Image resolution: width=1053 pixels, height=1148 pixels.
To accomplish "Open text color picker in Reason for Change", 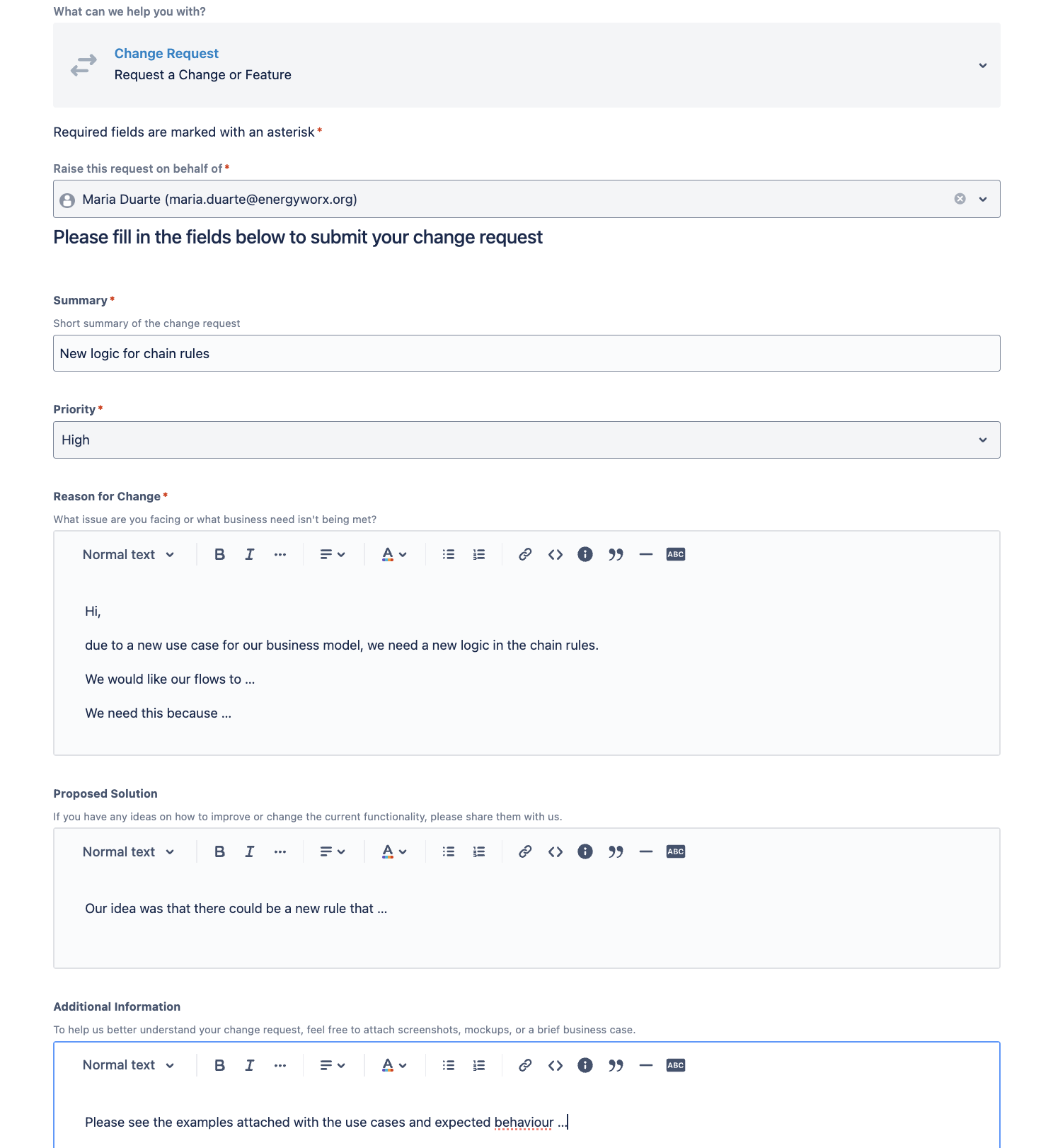I will point(394,555).
